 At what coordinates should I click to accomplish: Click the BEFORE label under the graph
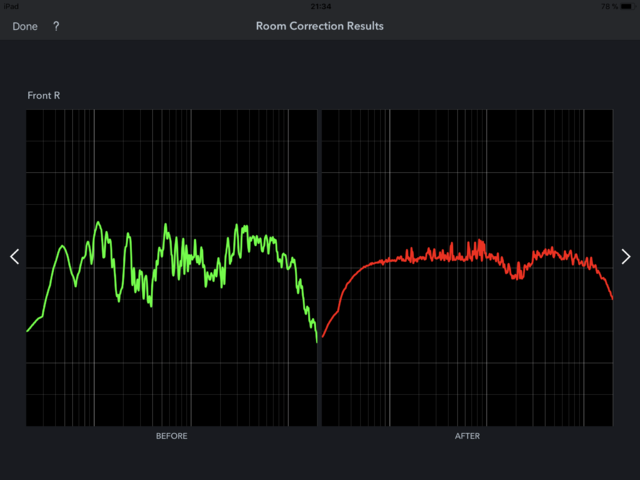(x=171, y=437)
